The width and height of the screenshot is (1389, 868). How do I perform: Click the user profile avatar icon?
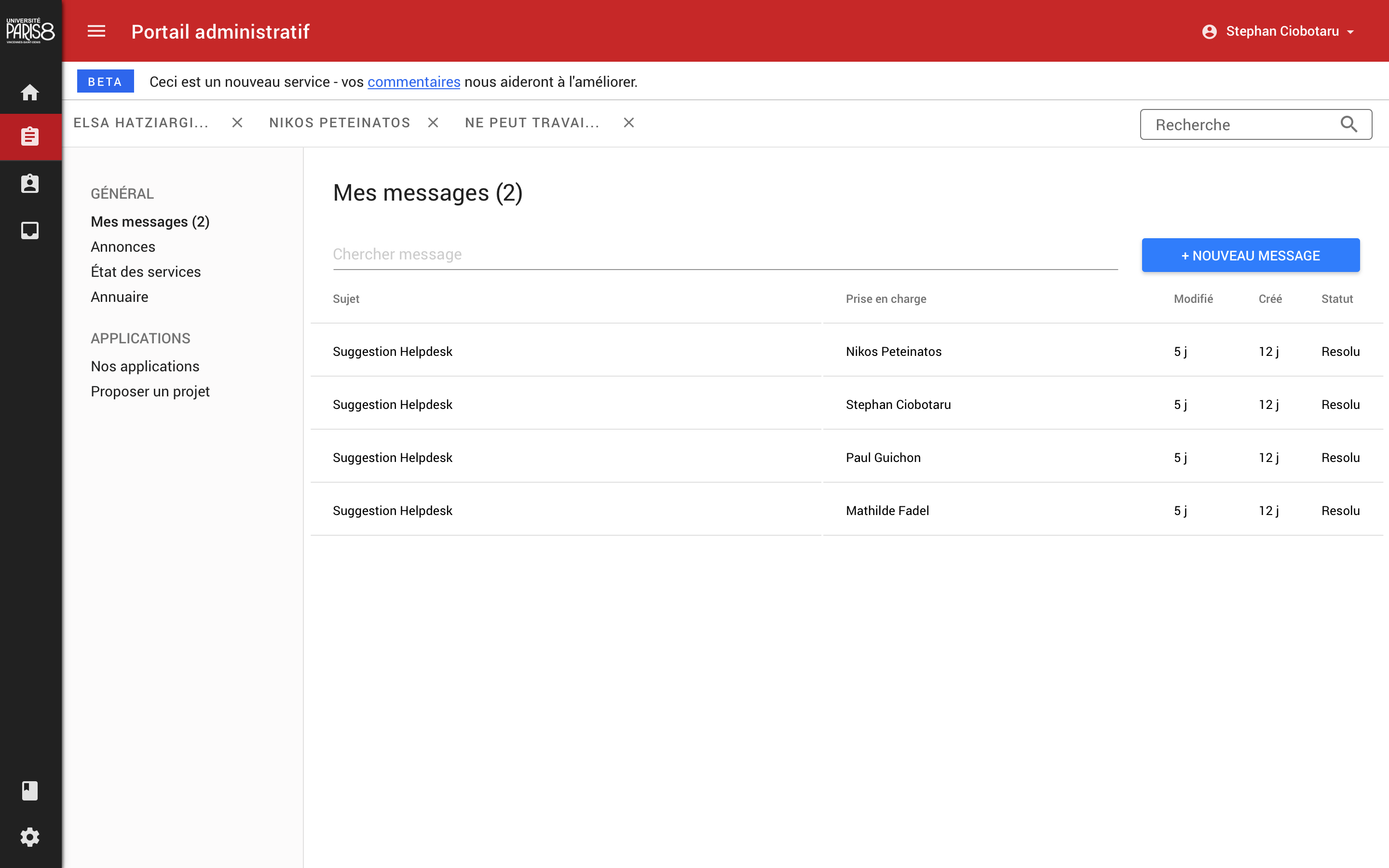click(x=1210, y=31)
